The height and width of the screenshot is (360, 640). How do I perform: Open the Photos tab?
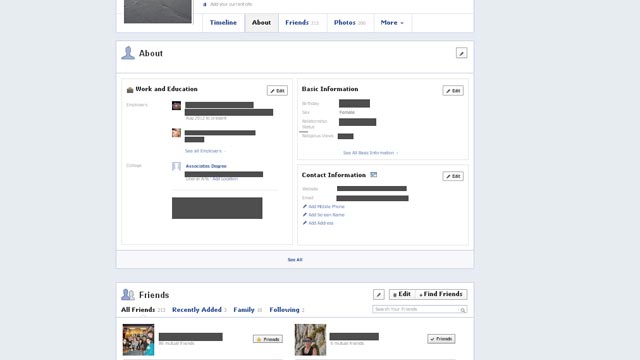pos(350,23)
